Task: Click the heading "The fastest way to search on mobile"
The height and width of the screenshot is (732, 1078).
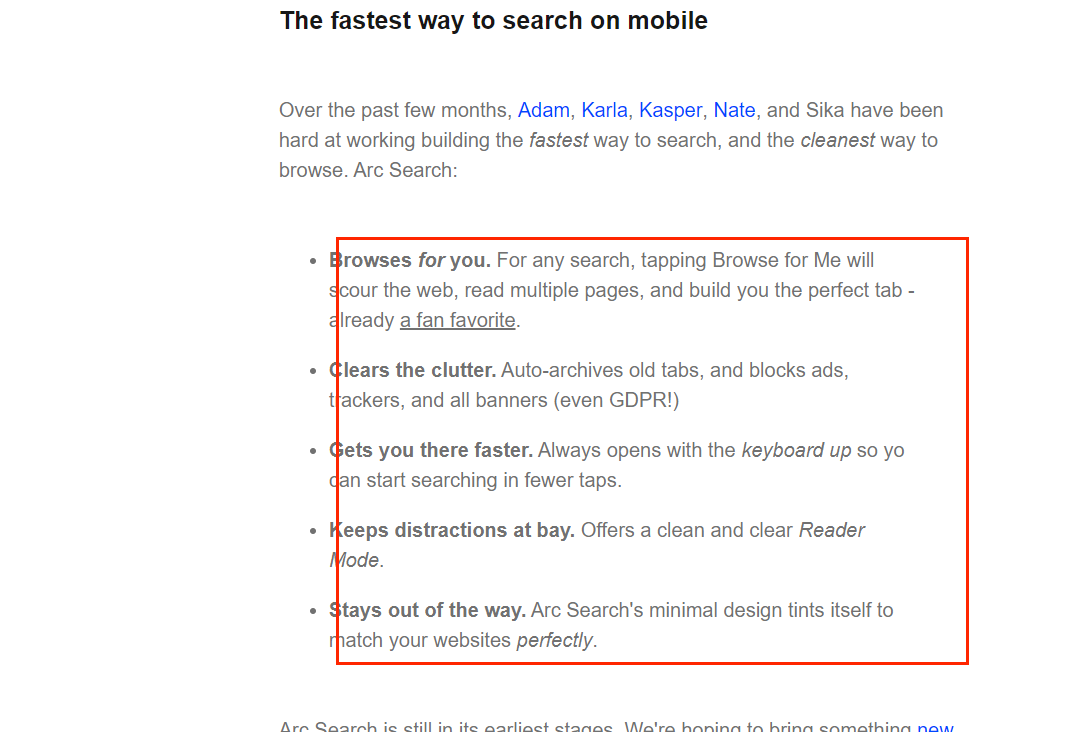Action: pos(494,21)
